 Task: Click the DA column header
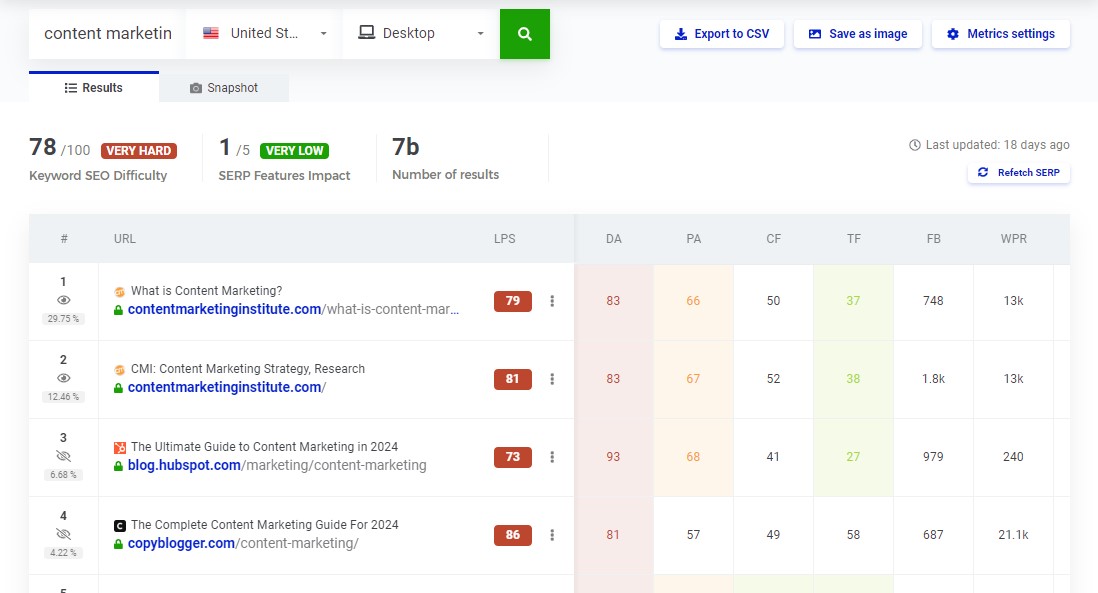coord(613,239)
